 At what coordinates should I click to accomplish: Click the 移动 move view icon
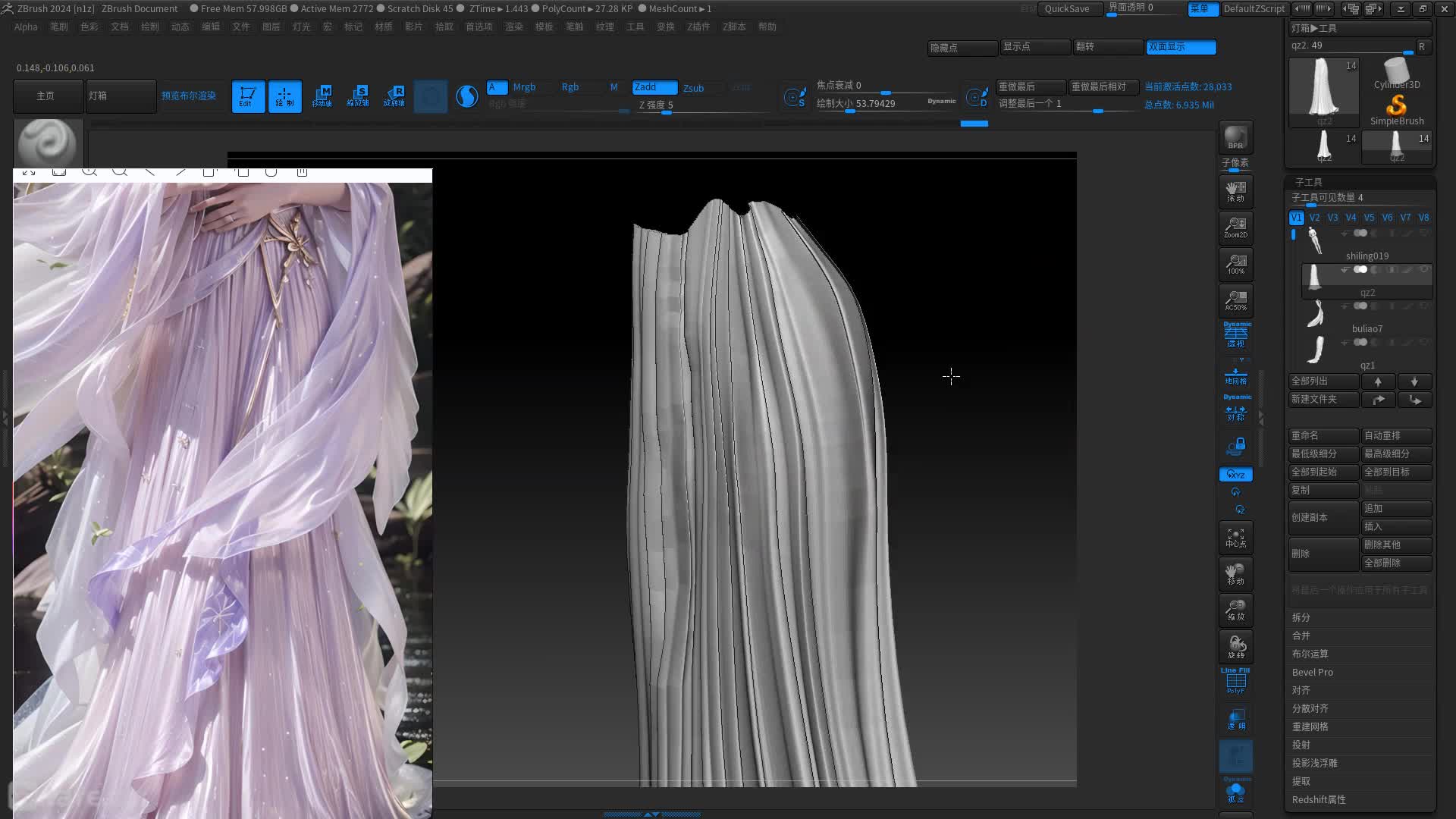click(1235, 574)
